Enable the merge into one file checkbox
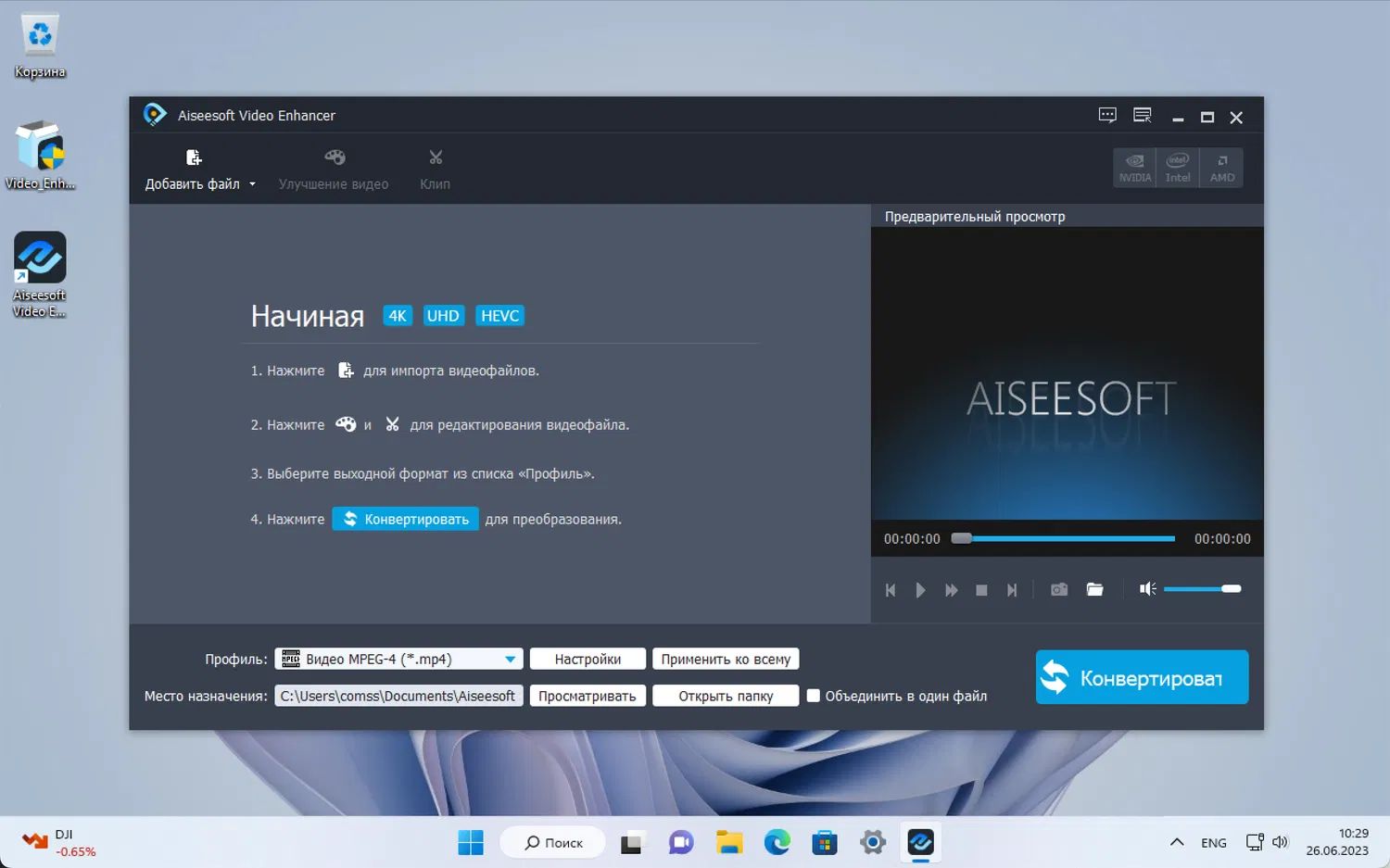Viewport: 1390px width, 868px height. tap(813, 696)
